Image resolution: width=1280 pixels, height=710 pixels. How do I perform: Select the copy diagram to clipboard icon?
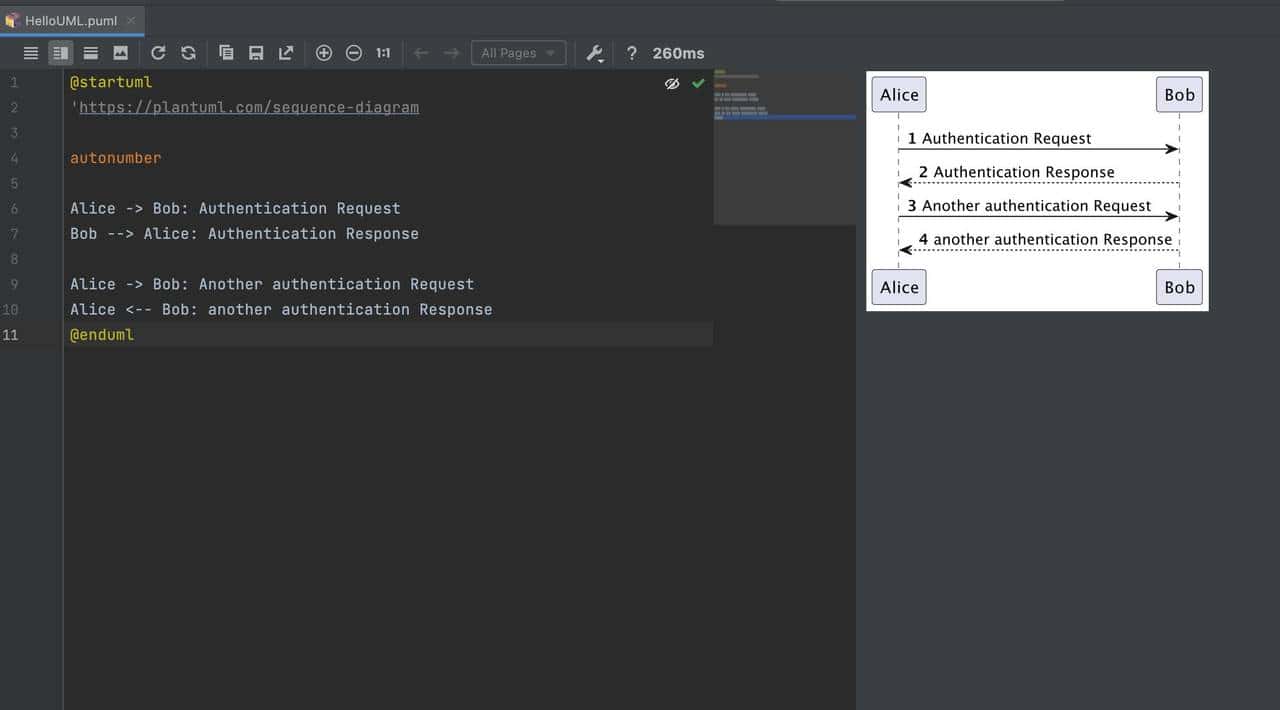[x=226, y=53]
